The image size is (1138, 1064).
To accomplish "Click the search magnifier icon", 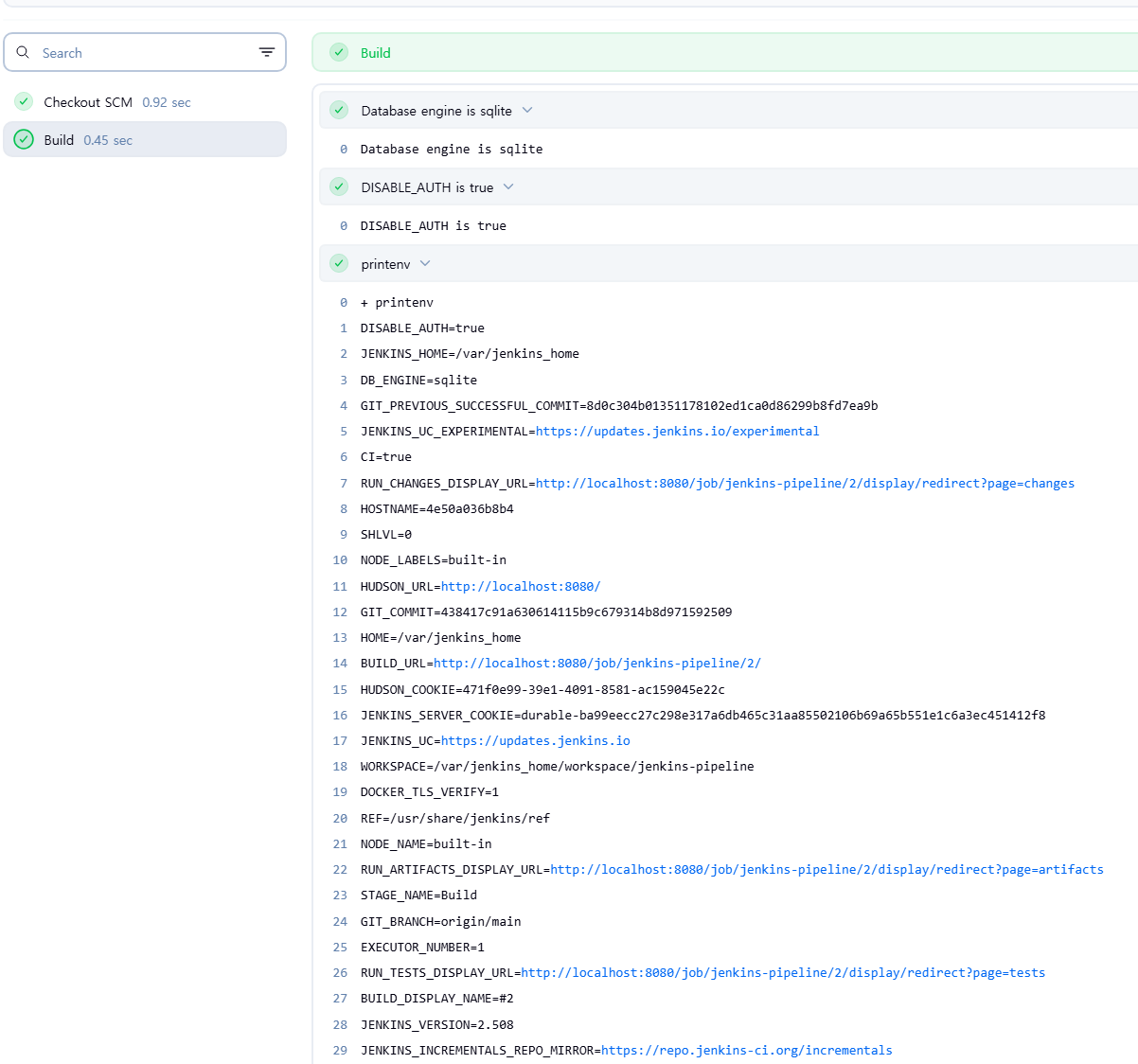I will (x=23, y=52).
